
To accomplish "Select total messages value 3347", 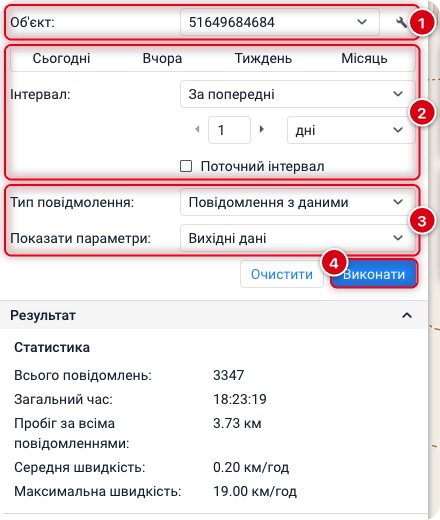I will tap(229, 375).
